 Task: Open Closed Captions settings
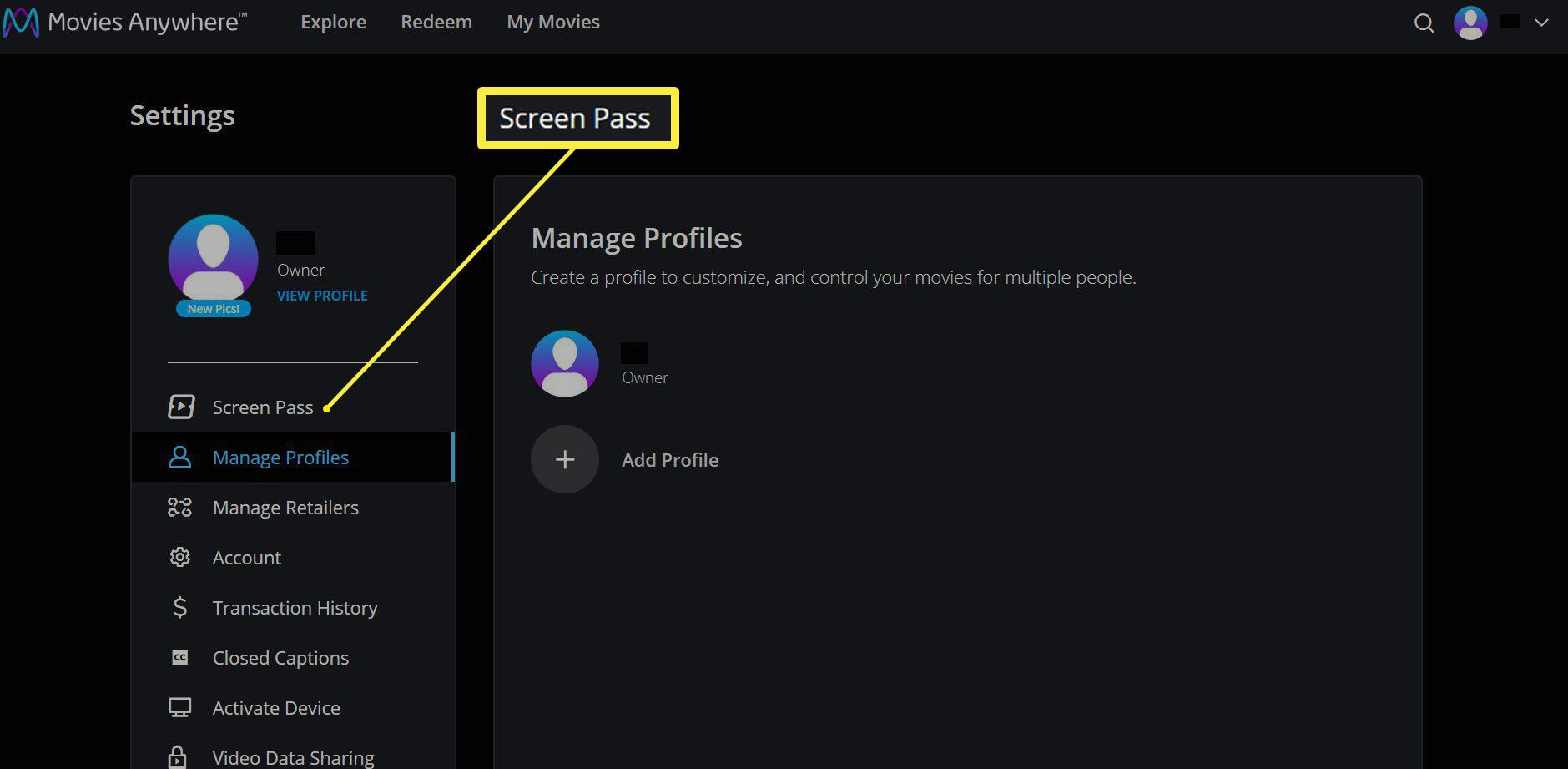click(280, 658)
